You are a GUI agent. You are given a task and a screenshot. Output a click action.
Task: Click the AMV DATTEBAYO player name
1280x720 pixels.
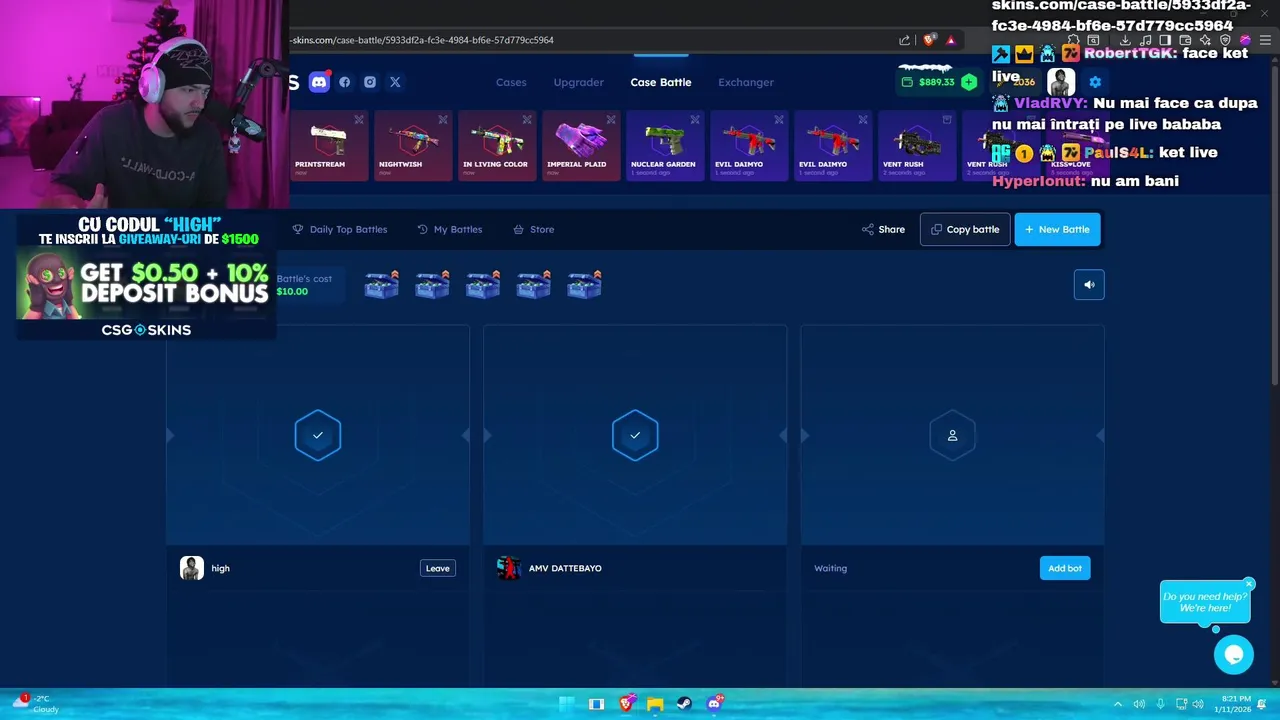point(565,568)
